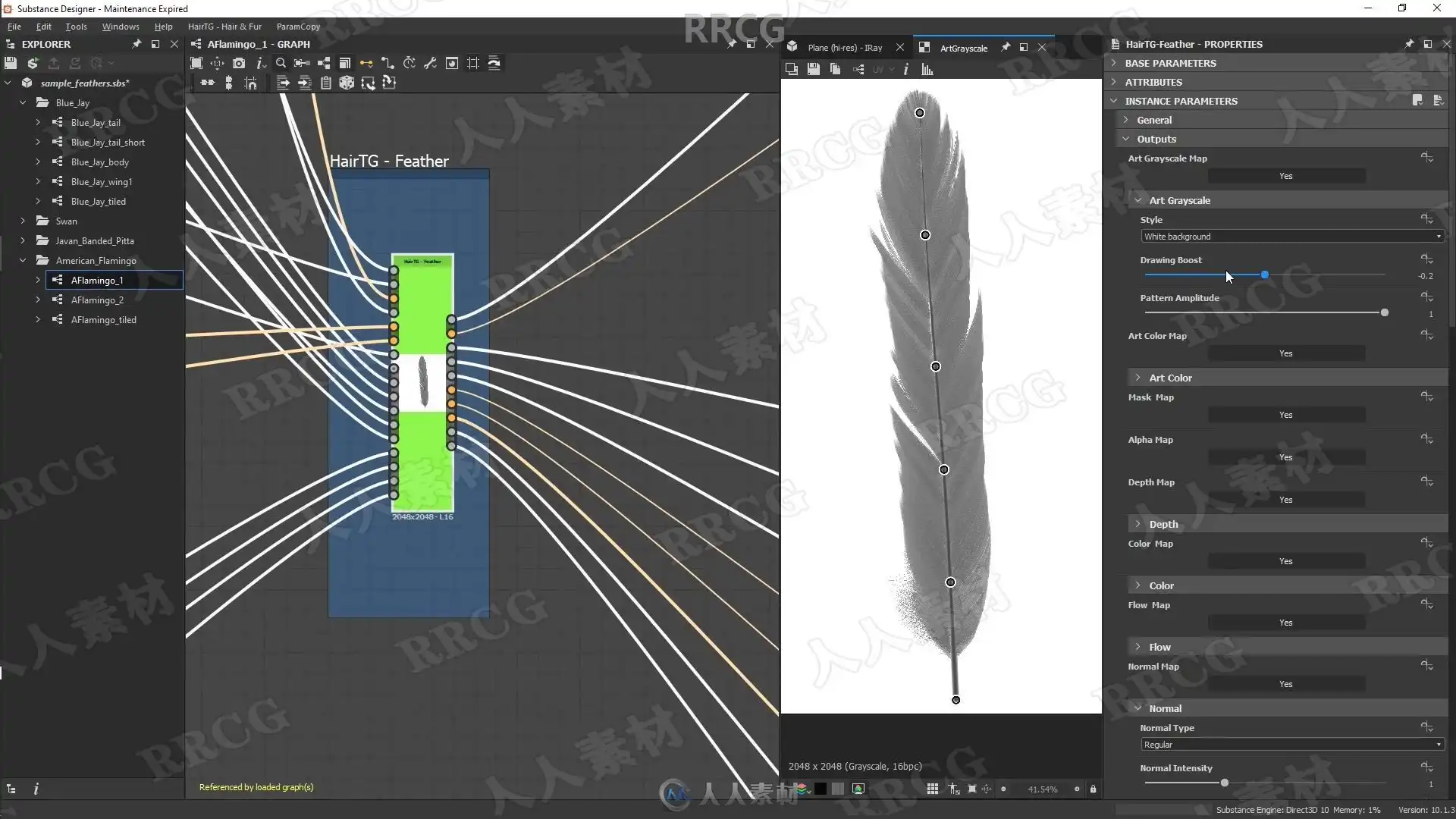This screenshot has height=819, width=1456.
Task: Click the Drawing Boost slider handle
Action: [x=1264, y=275]
